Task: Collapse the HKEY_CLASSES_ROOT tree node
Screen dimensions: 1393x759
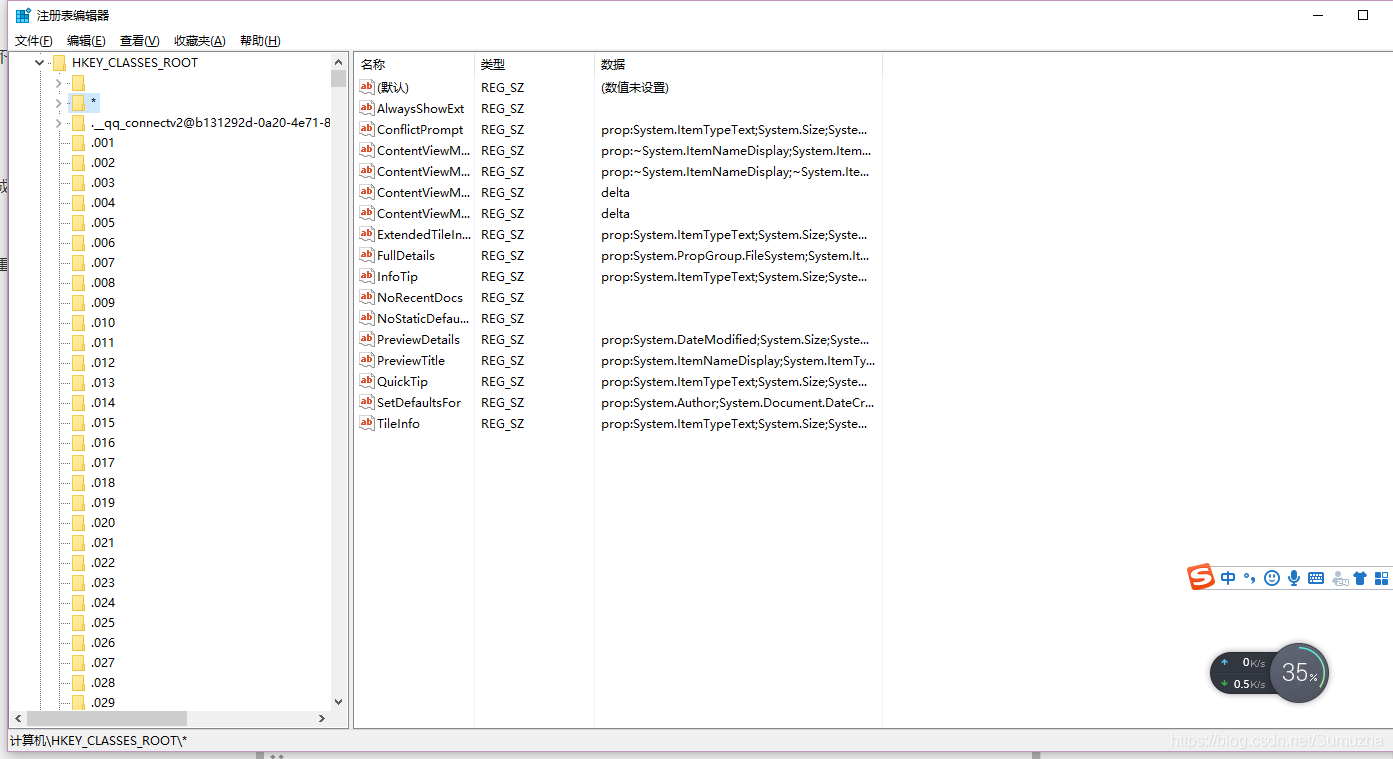Action: (39, 62)
